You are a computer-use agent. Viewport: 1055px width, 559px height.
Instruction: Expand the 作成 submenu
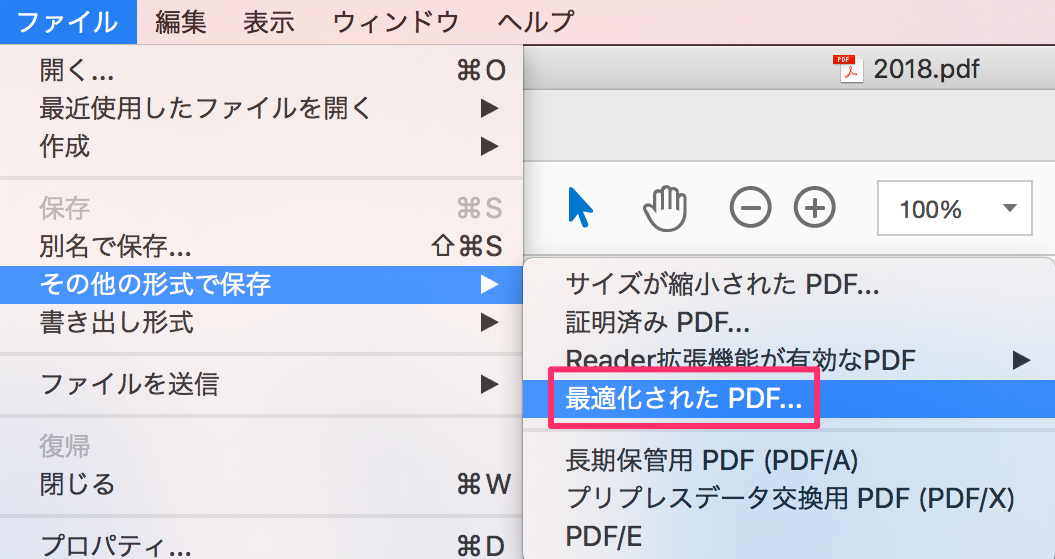261,146
